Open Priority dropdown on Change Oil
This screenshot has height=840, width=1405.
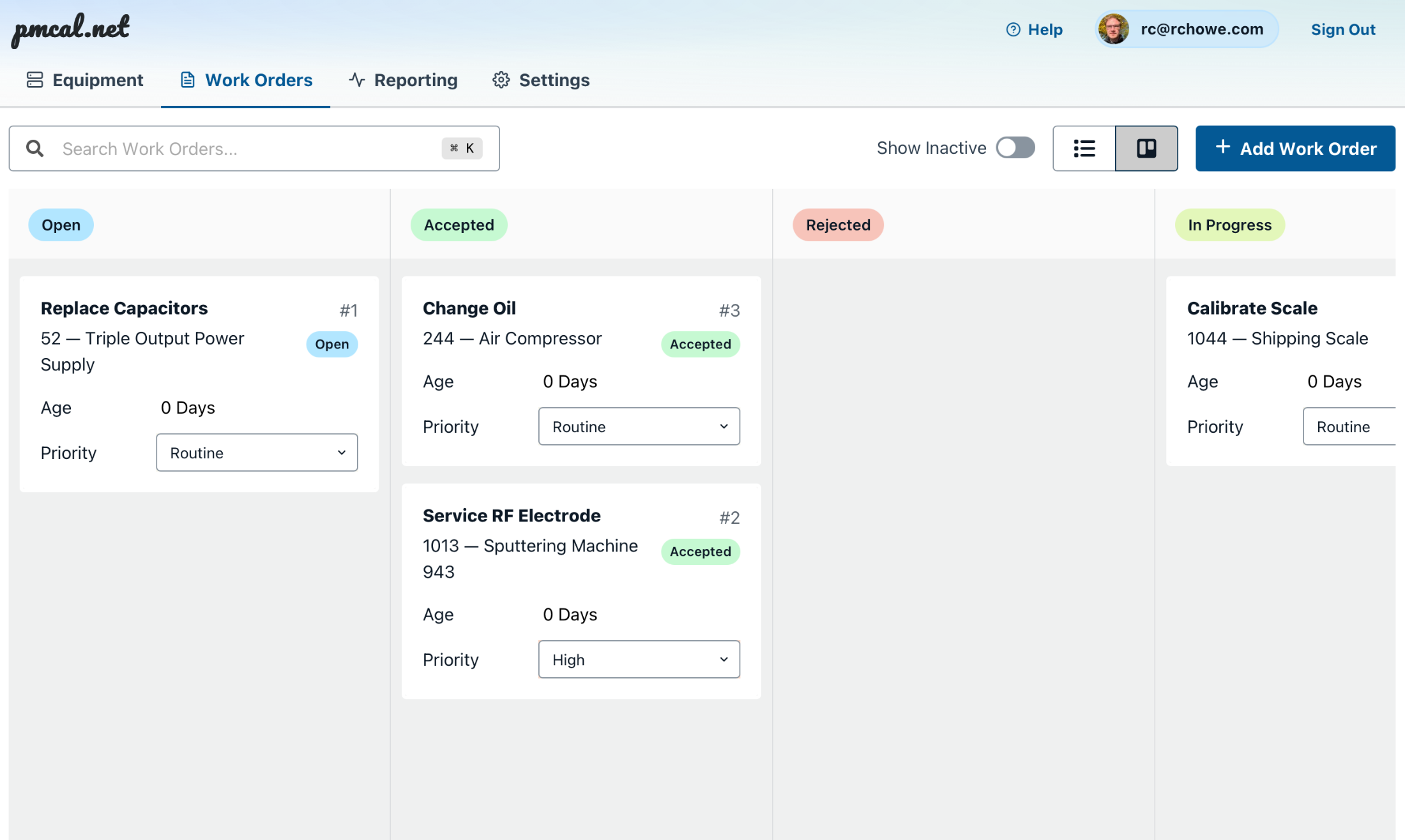click(x=639, y=426)
